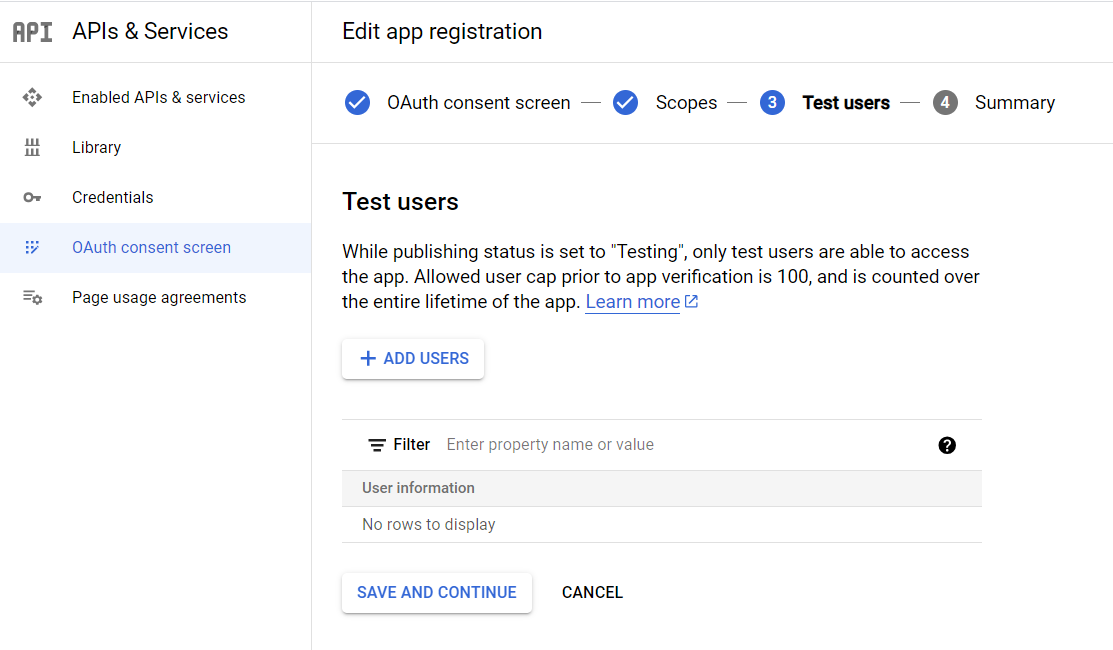Click the OAuth consent screen sidebar icon
This screenshot has width=1113, height=650.
coord(32,248)
